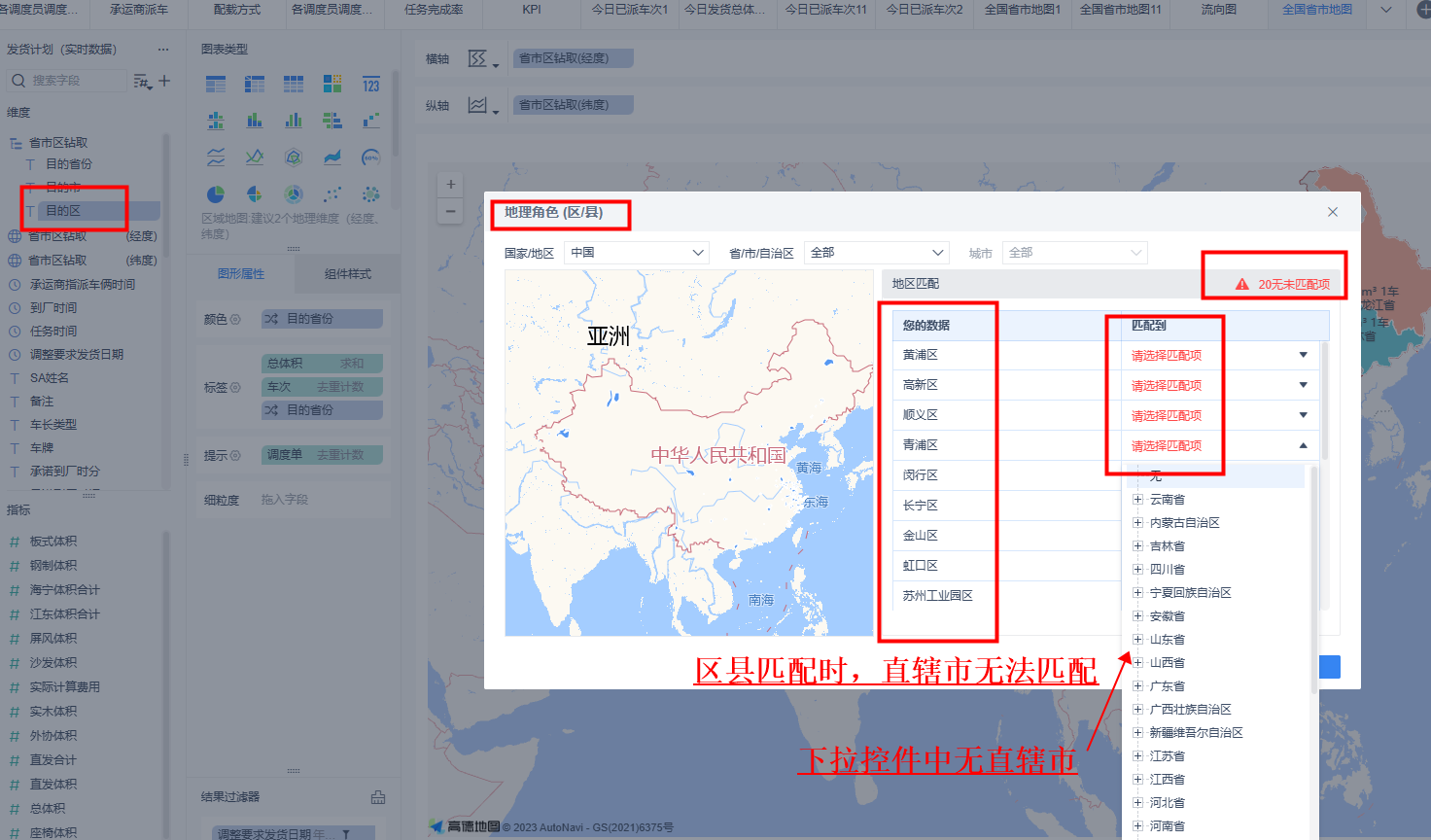Open the 组件样式 tab
Image resolution: width=1431 pixels, height=840 pixels.
pyautogui.click(x=348, y=274)
